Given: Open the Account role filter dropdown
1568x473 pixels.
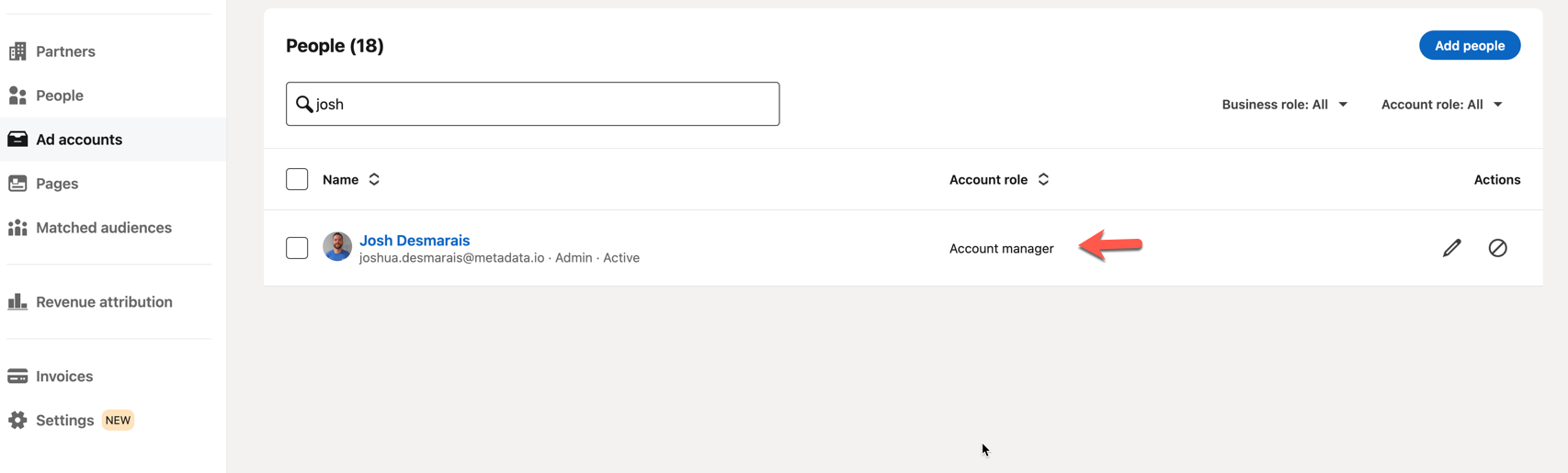Looking at the screenshot, I should (x=1441, y=105).
